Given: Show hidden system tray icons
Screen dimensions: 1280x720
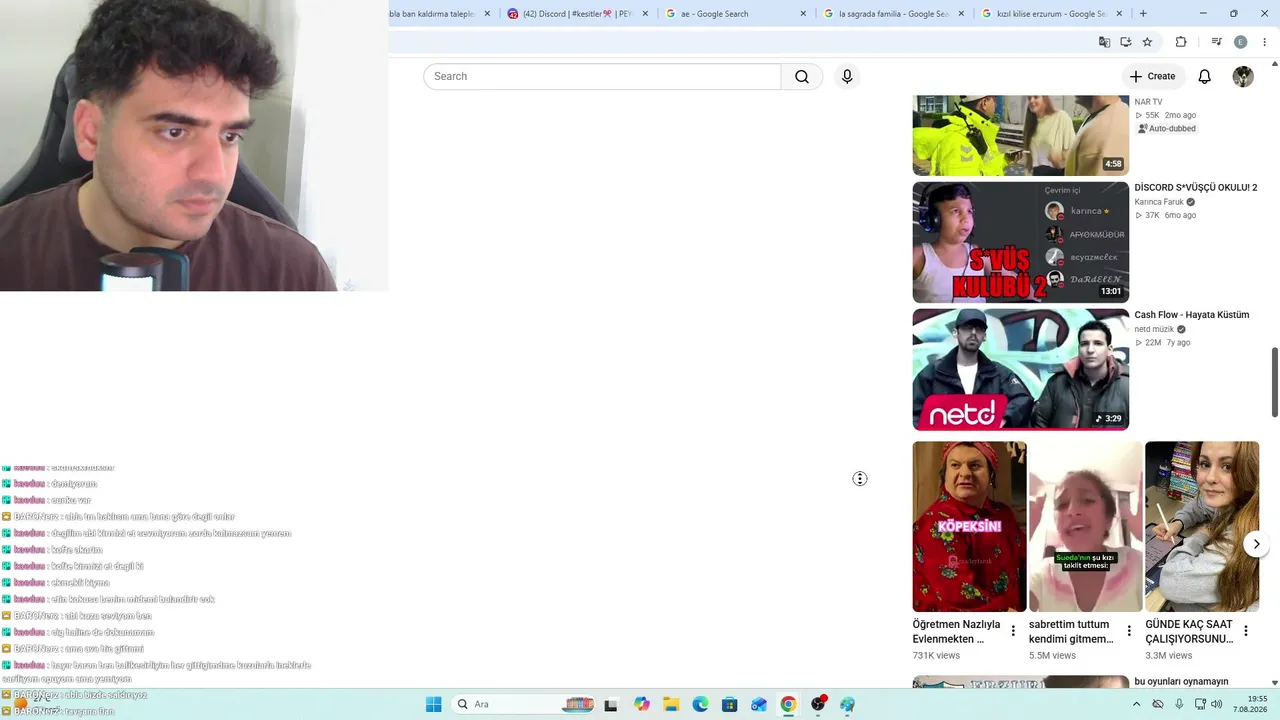Looking at the screenshot, I should (x=1136, y=704).
